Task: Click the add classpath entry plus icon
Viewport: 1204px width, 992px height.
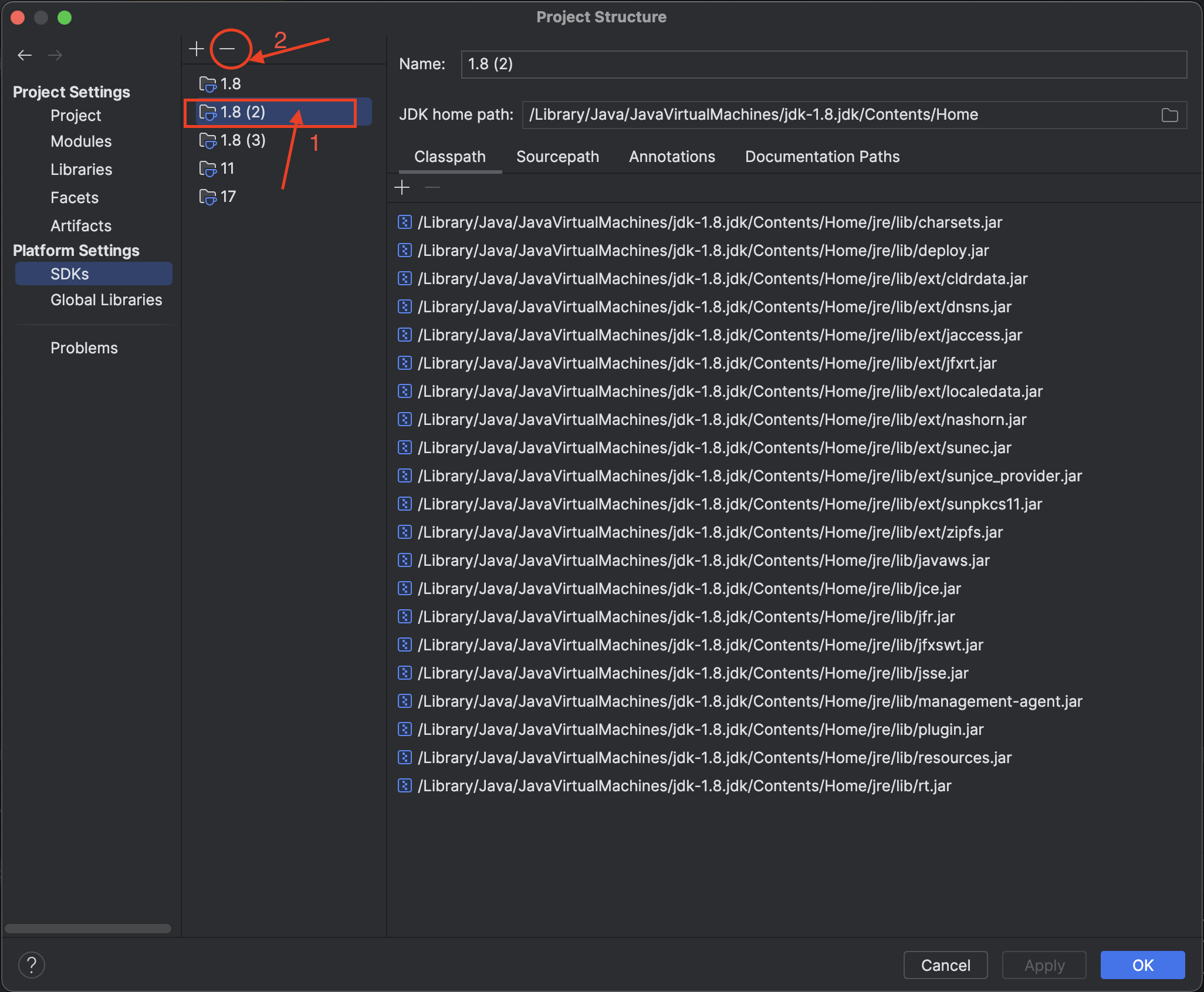Action: [x=402, y=188]
